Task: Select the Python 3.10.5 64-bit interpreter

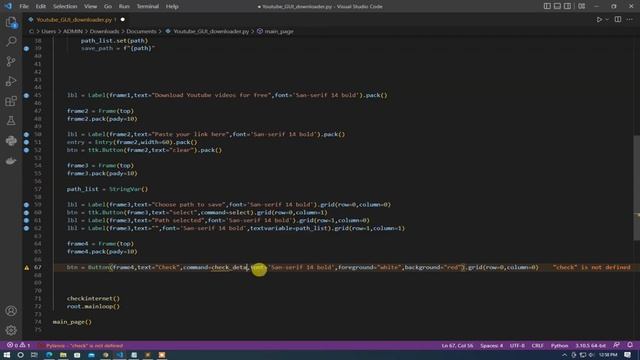Action: (591, 345)
